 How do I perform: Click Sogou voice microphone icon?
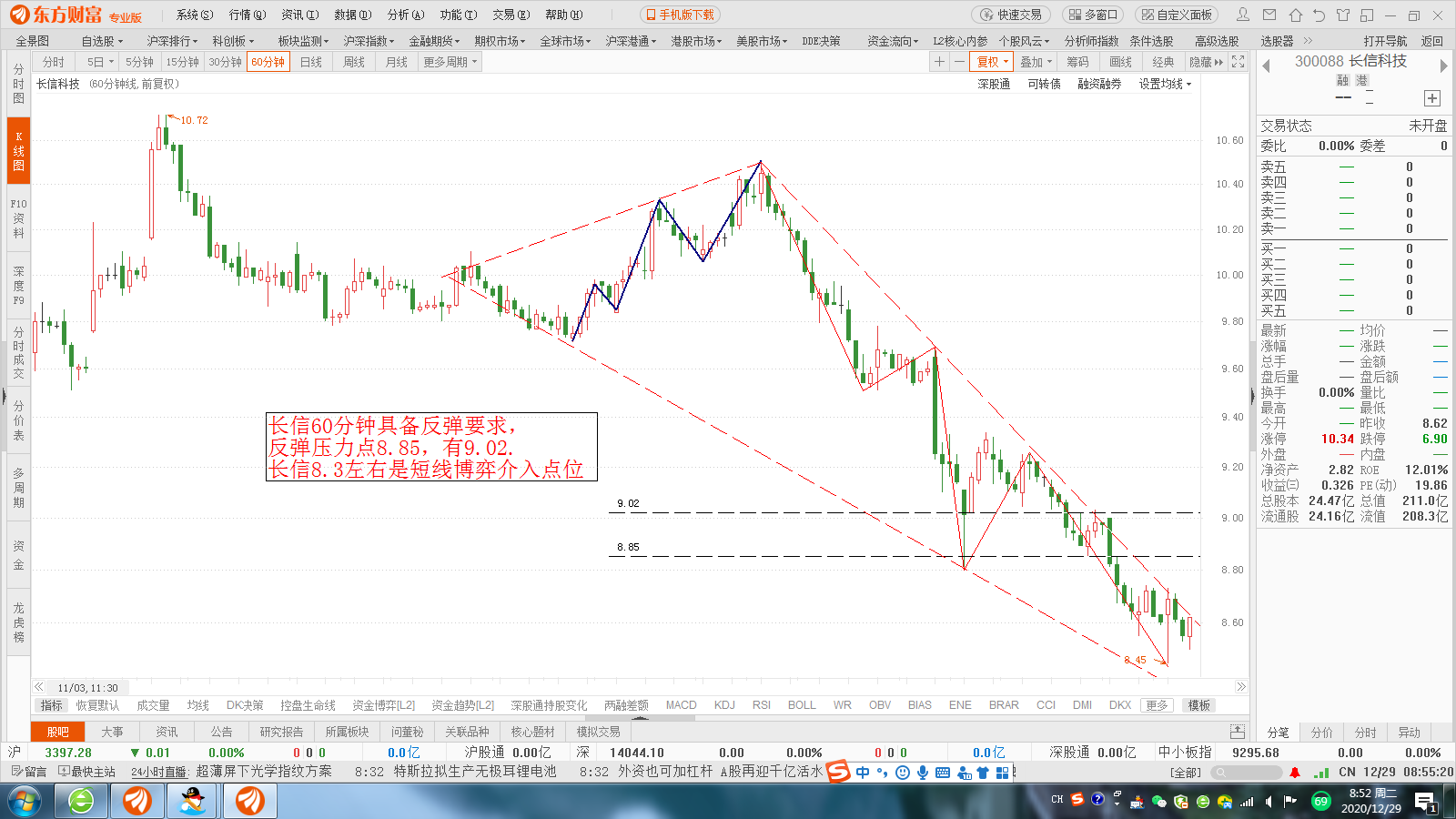click(x=923, y=773)
